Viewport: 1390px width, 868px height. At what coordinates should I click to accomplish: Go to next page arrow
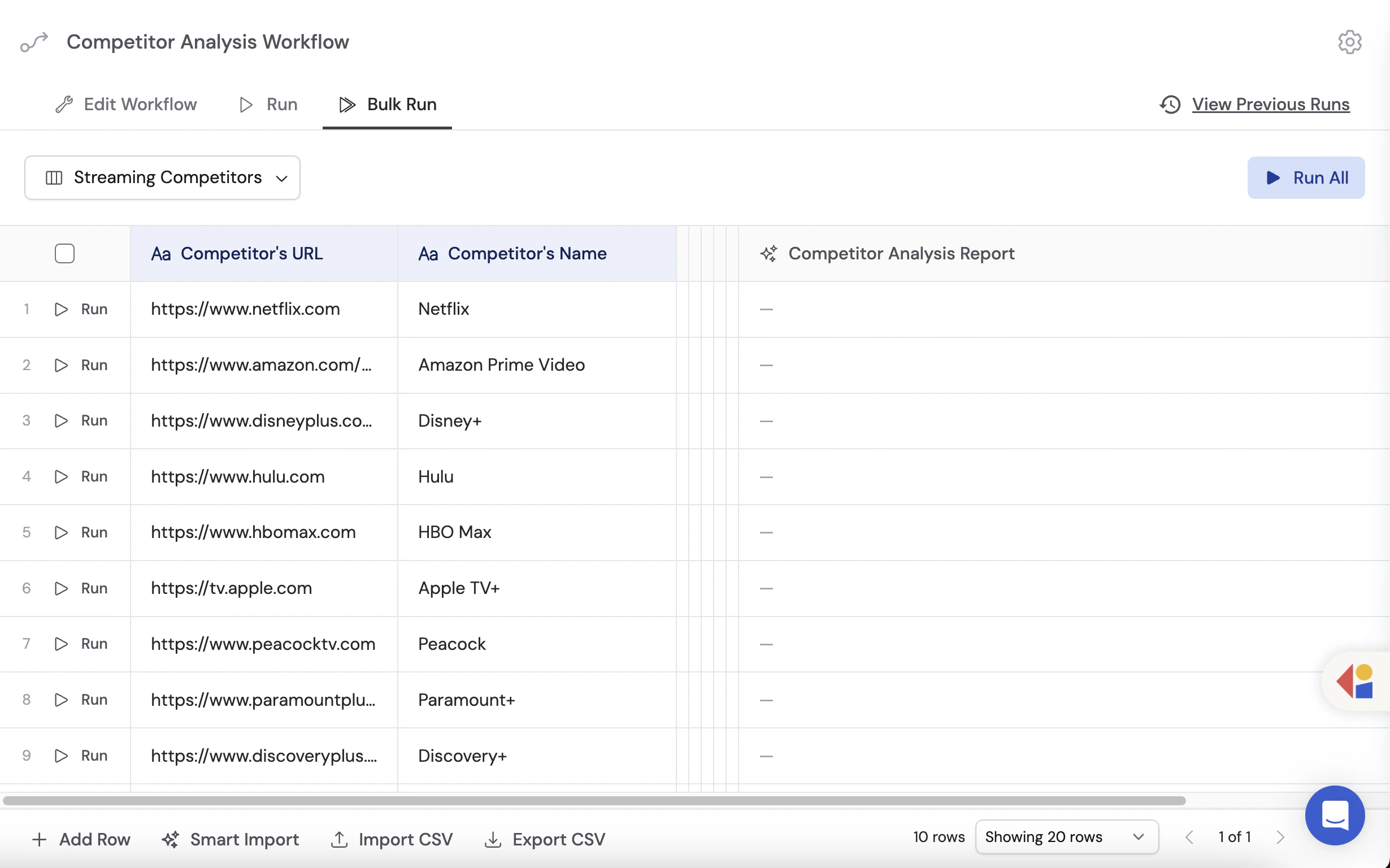click(1280, 837)
